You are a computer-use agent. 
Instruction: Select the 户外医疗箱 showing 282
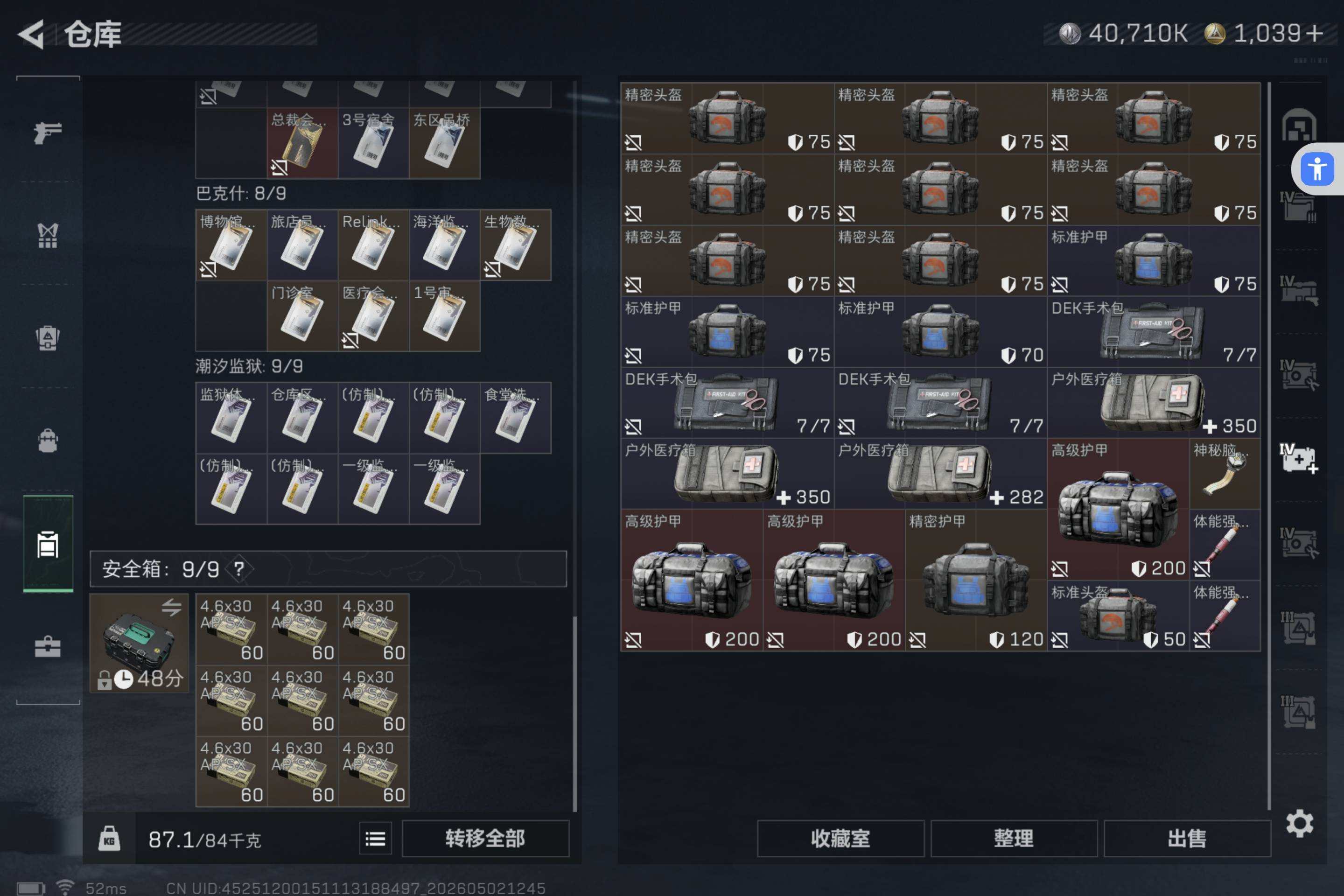pos(941,474)
